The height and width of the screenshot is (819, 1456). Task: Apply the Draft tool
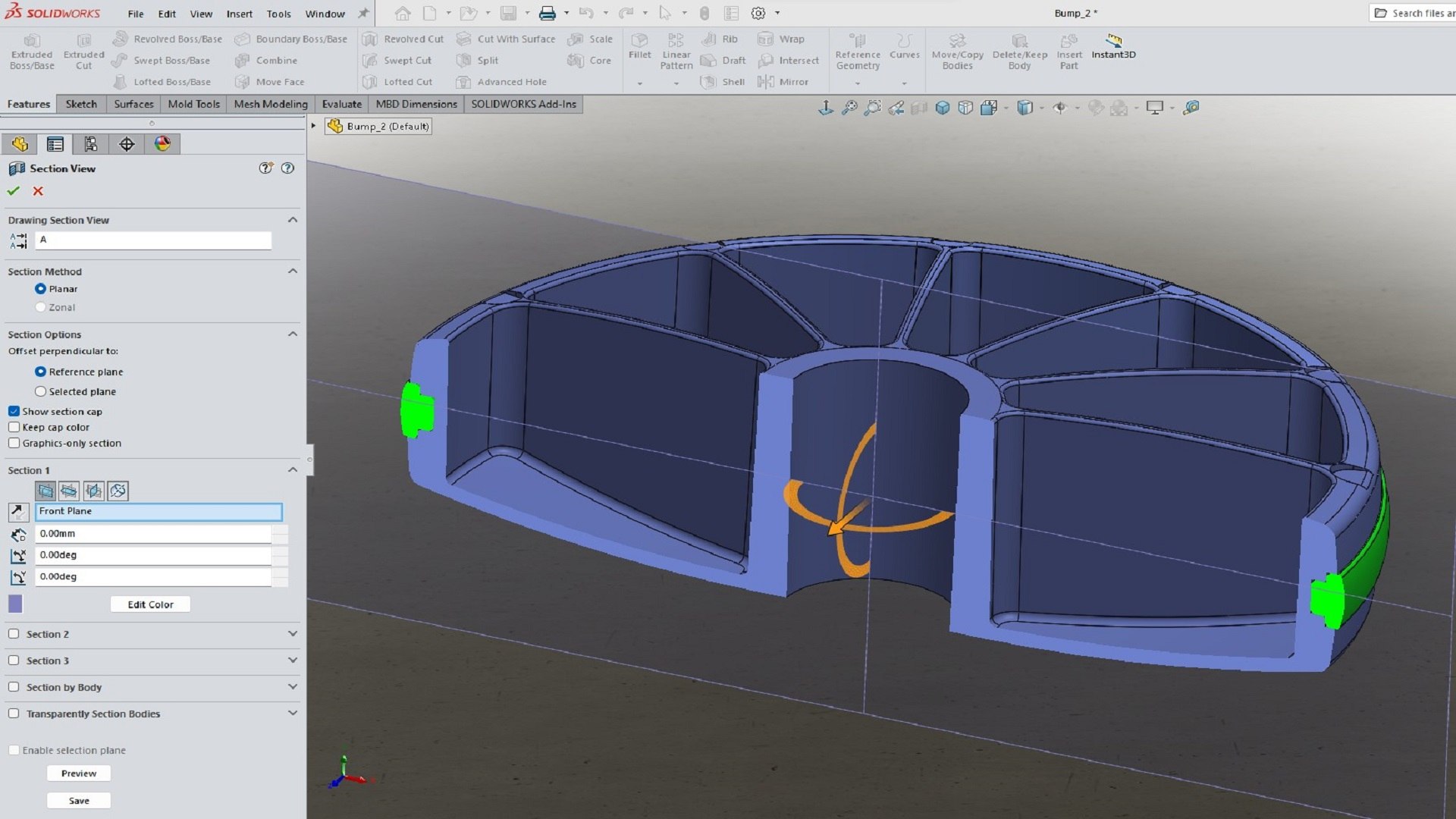(x=723, y=60)
